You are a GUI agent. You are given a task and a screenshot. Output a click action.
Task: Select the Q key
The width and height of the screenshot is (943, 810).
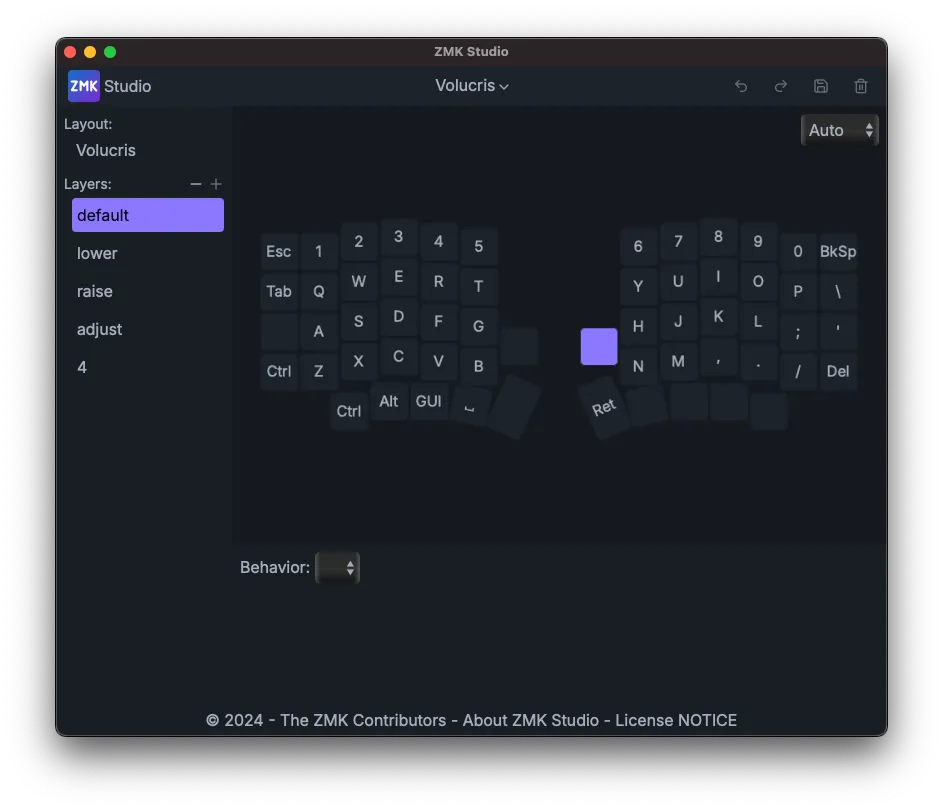coord(319,291)
